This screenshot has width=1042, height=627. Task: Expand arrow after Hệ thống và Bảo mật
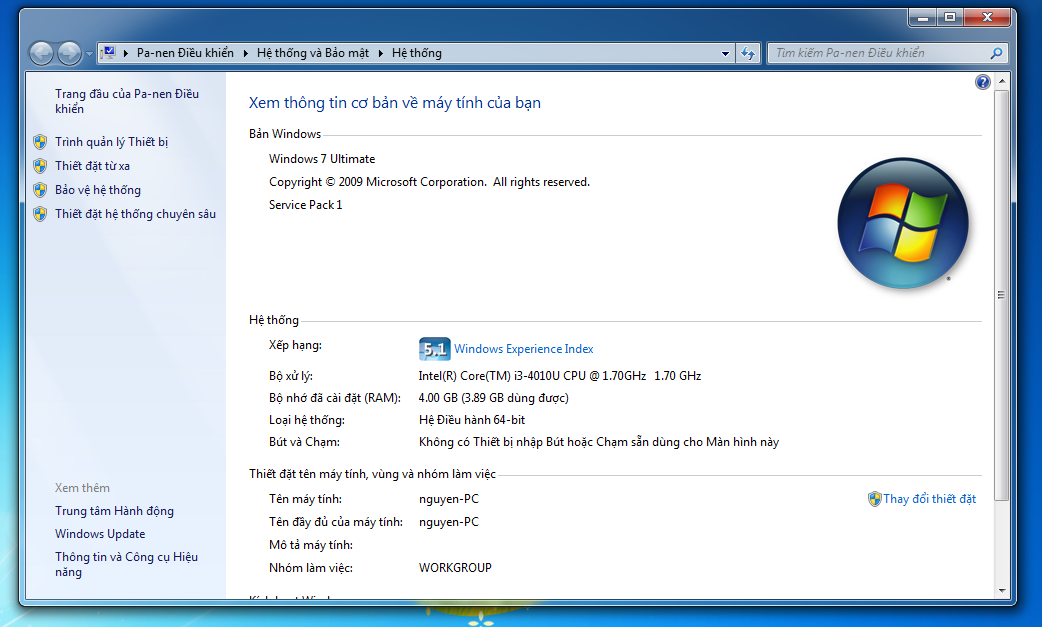pos(381,53)
